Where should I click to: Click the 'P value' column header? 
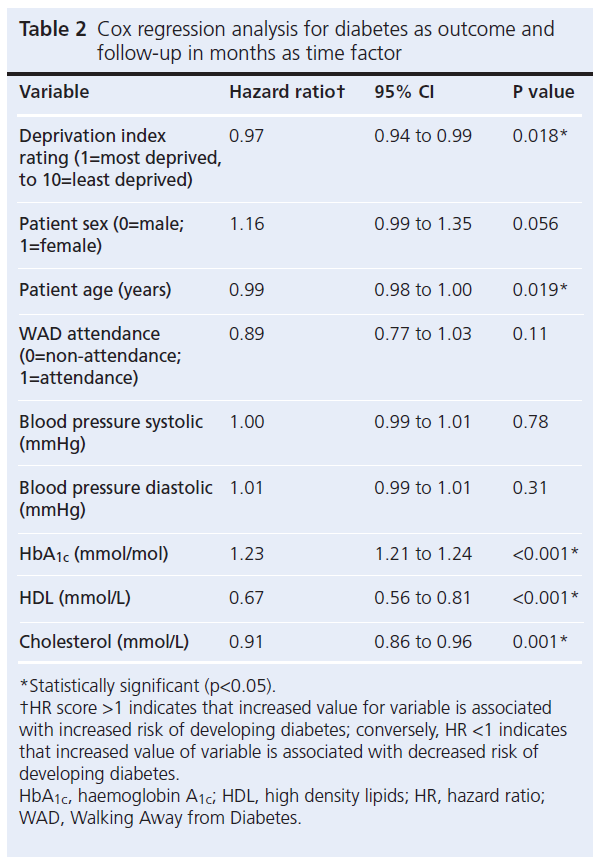point(543,92)
